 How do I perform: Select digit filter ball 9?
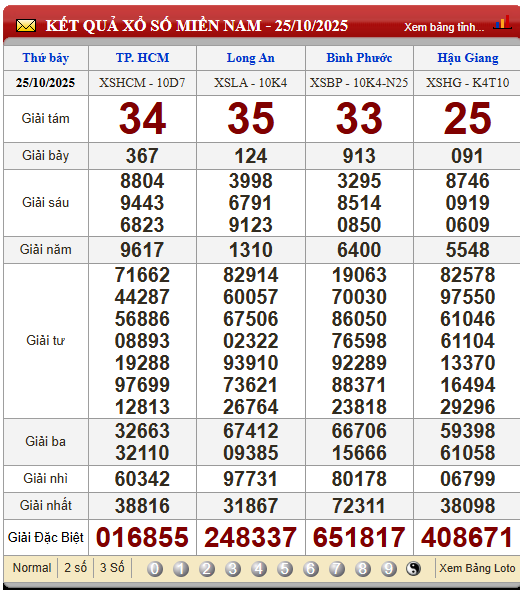(389, 569)
